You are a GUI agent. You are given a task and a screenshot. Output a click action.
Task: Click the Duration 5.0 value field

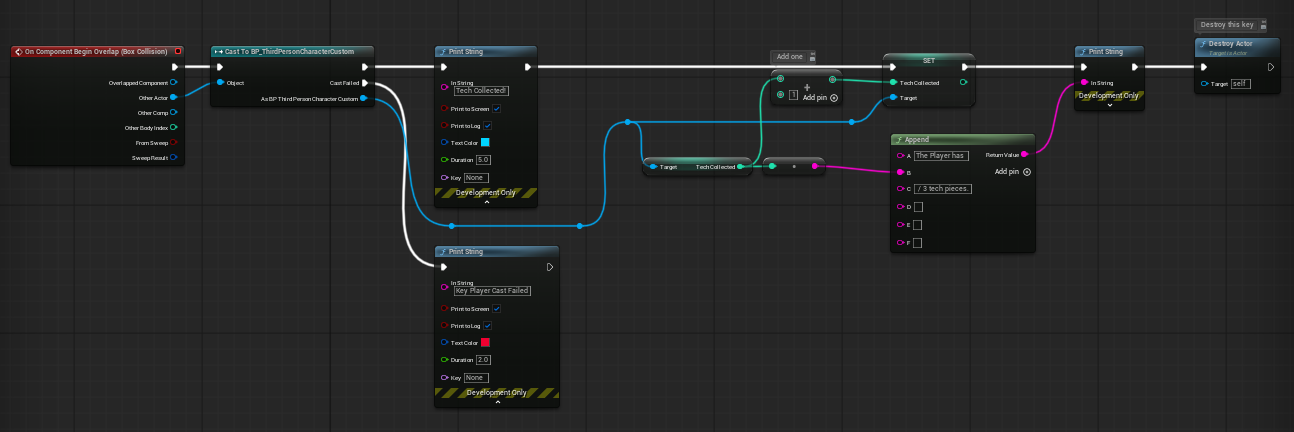click(x=484, y=159)
